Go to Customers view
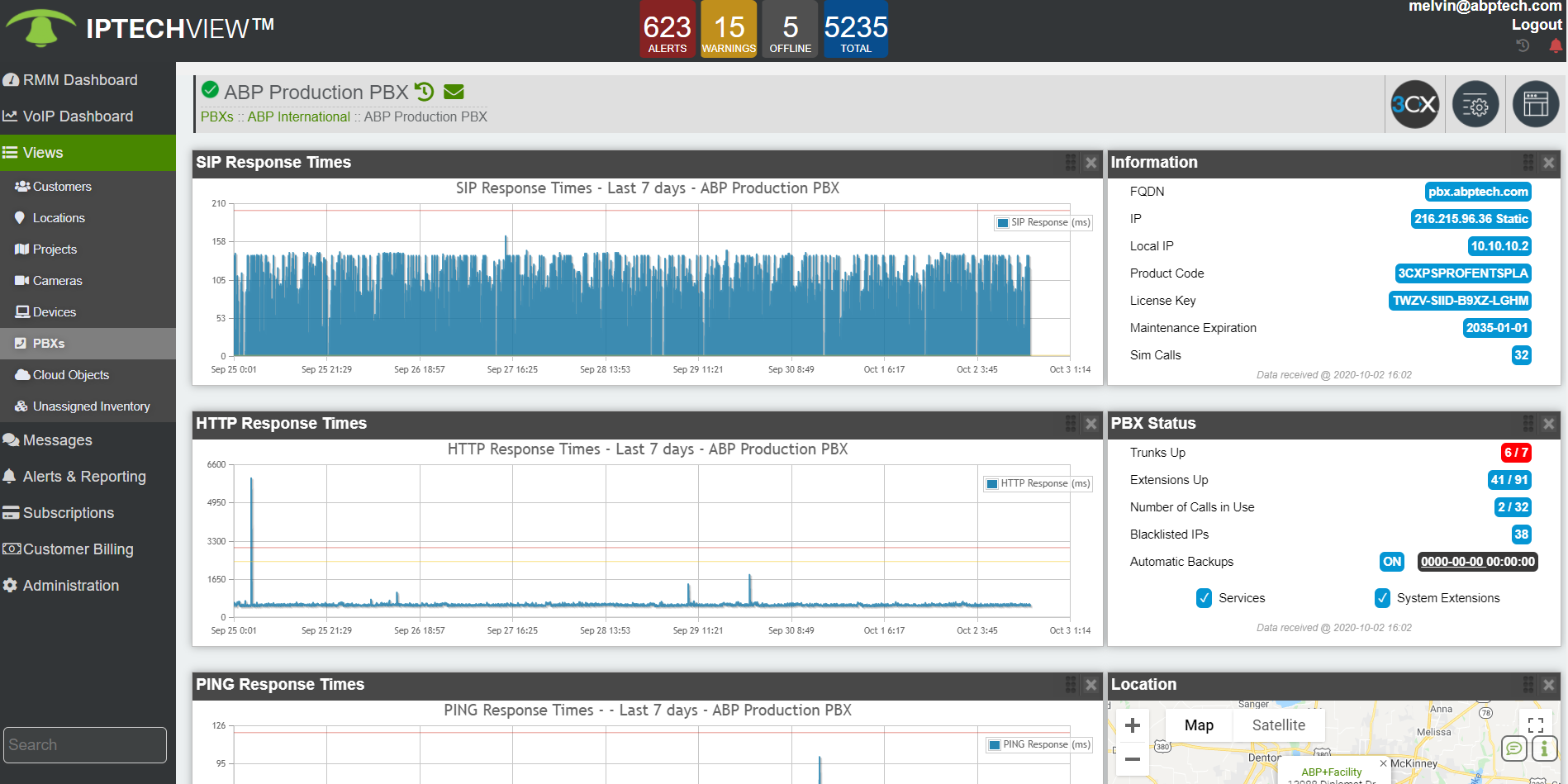The height and width of the screenshot is (784, 1568). (88, 187)
